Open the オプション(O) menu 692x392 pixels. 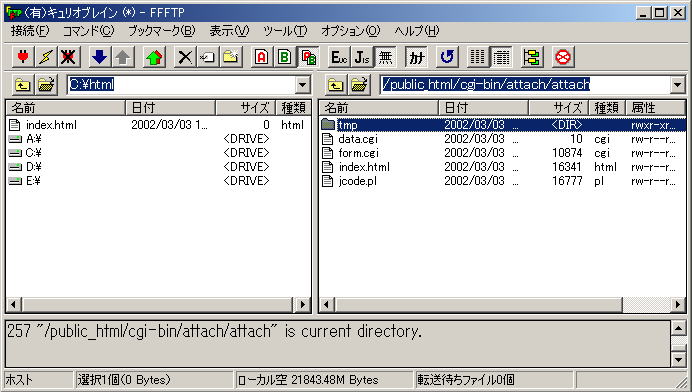click(350, 31)
